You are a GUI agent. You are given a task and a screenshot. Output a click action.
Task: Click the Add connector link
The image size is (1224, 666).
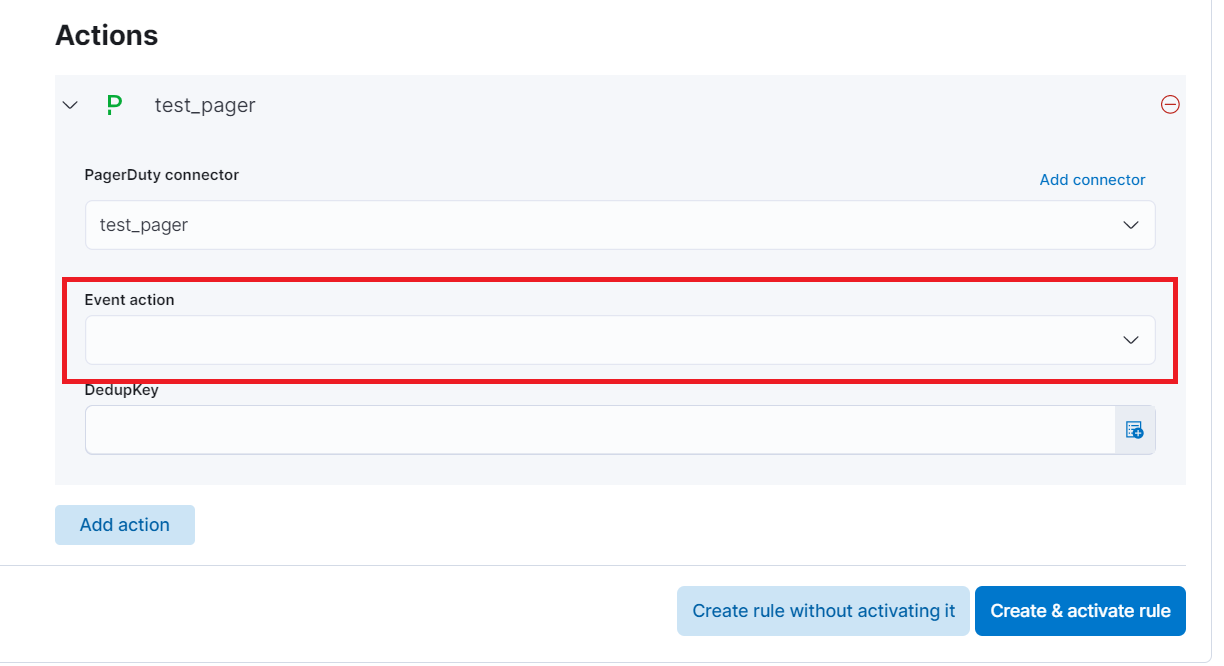(1092, 179)
